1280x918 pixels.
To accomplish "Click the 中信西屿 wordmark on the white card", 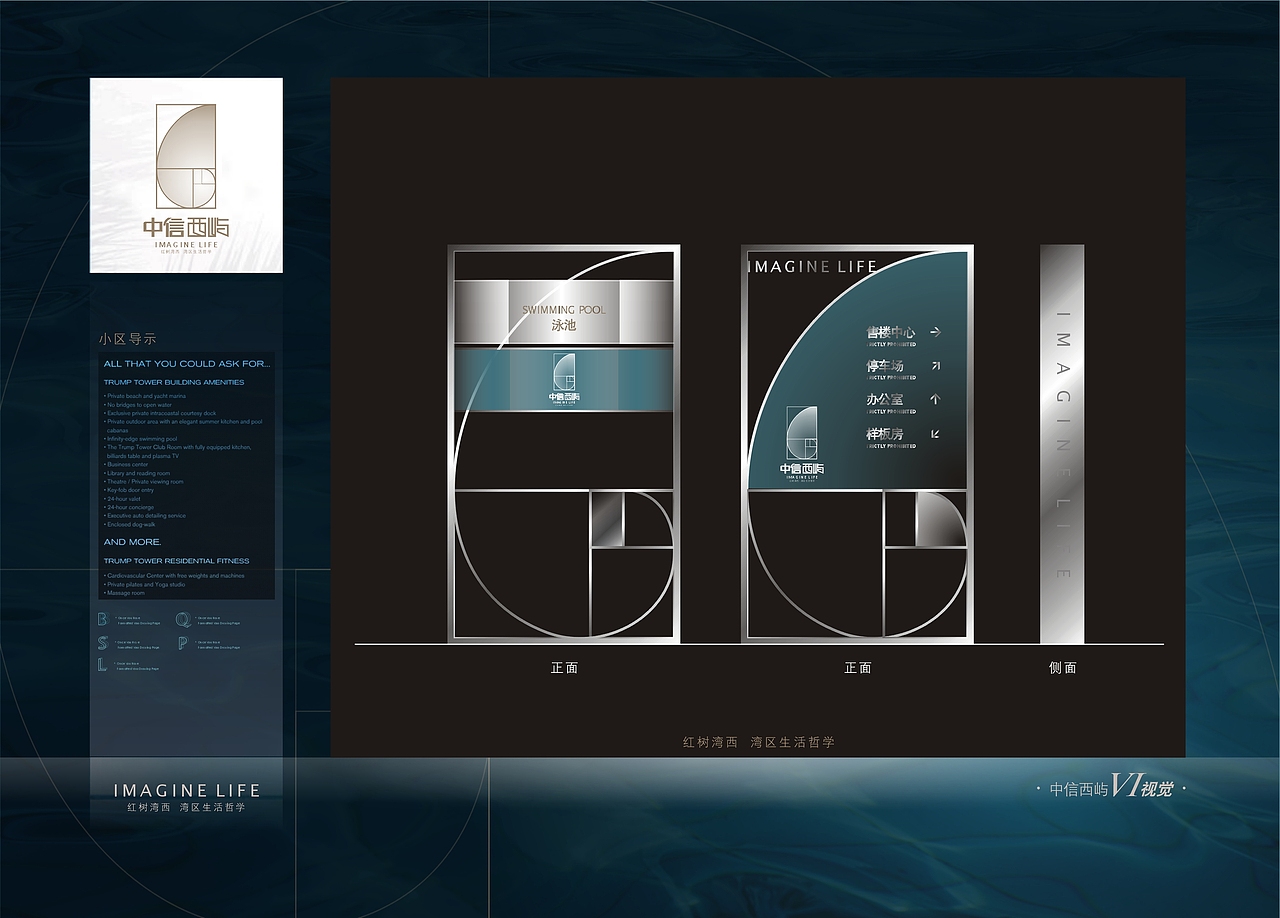I will pyautogui.click(x=186, y=227).
